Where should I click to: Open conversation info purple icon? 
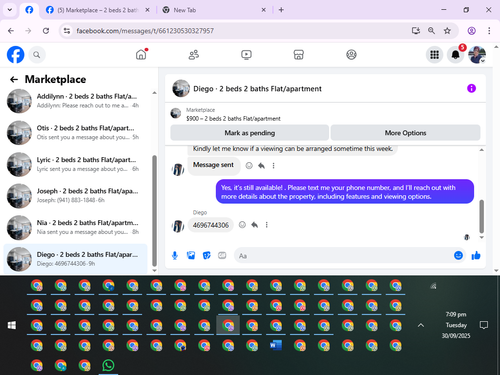tap(471, 88)
